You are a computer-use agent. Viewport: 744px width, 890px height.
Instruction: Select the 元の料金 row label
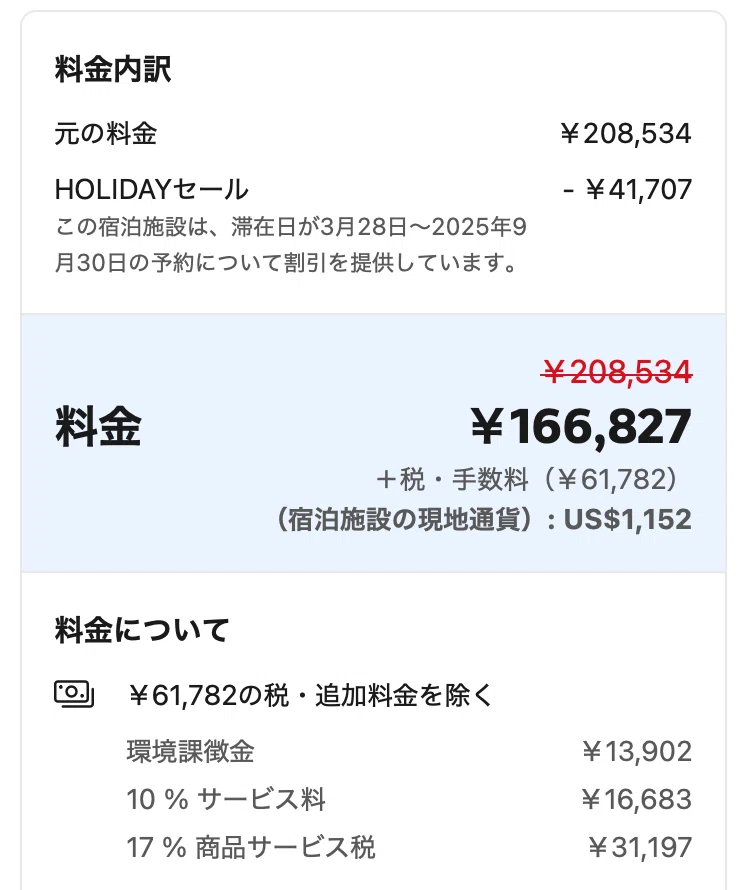click(106, 134)
